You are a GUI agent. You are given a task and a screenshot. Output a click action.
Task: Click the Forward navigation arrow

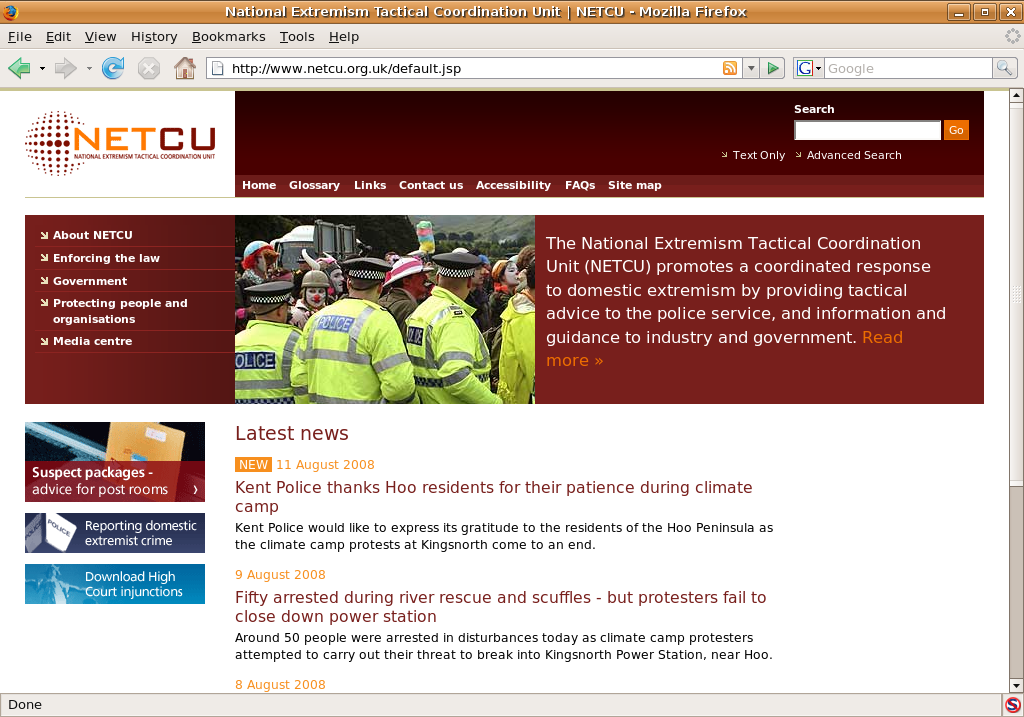65,68
